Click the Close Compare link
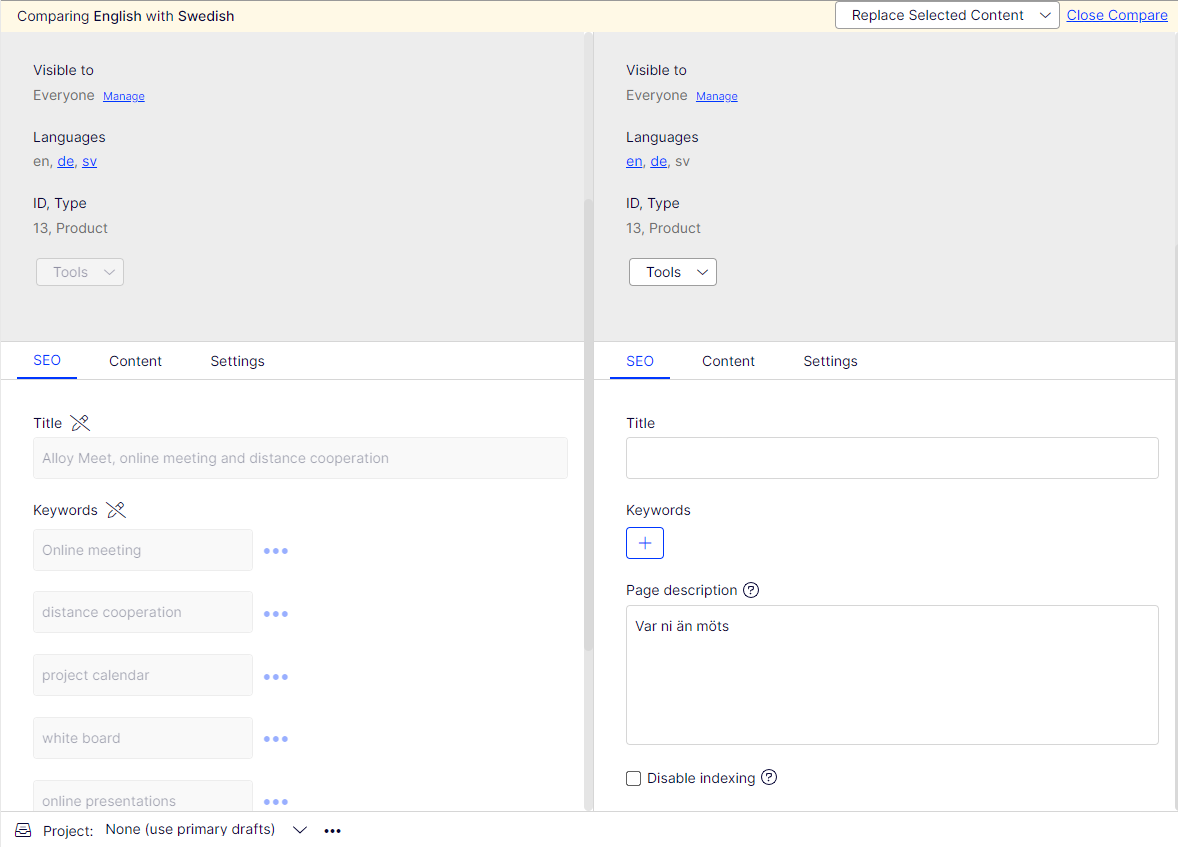Image resolution: width=1178 pixels, height=847 pixels. [1116, 15]
